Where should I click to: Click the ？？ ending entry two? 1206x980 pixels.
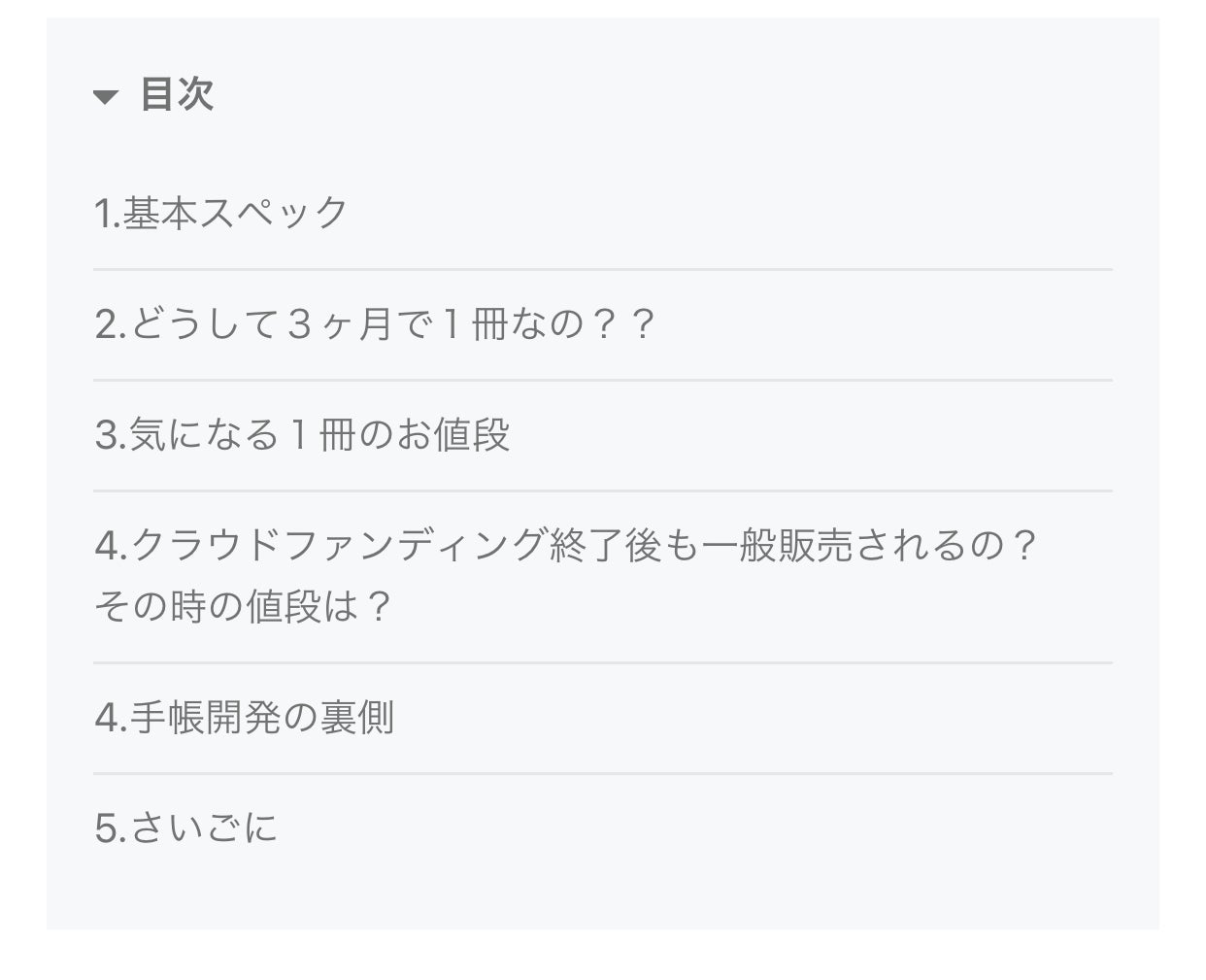(x=623, y=324)
